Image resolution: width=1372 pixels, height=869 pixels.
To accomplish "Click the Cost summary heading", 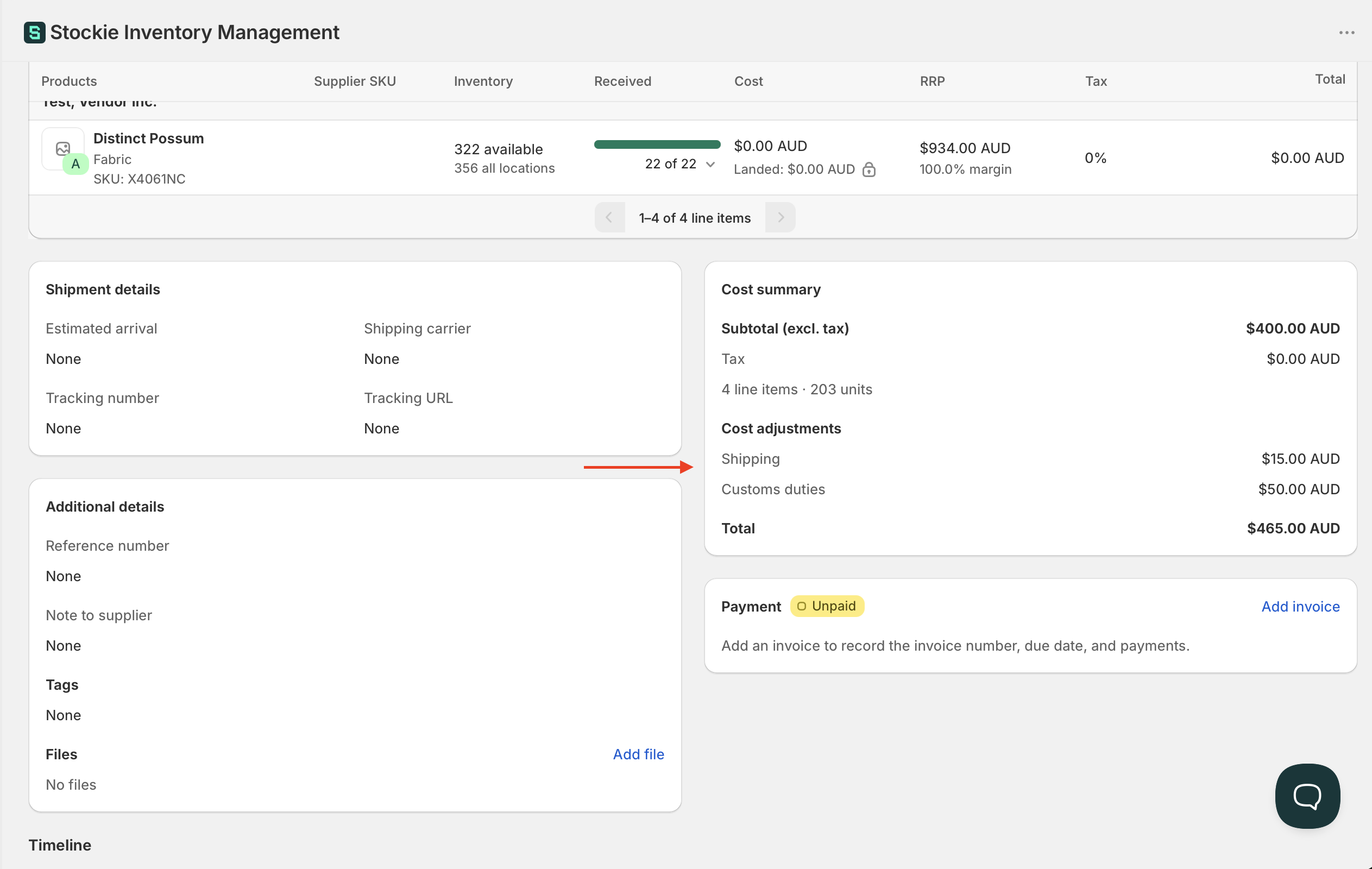I will [770, 289].
